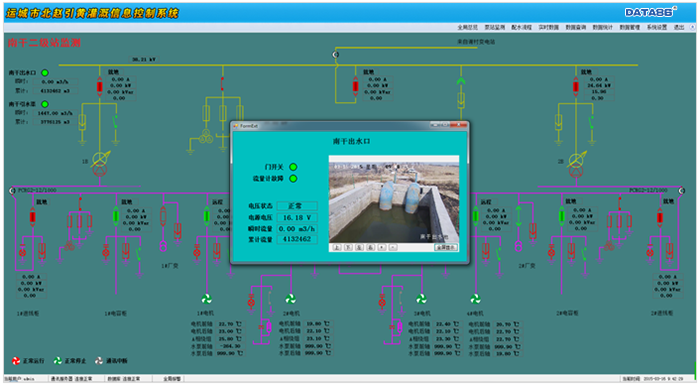Click the 上 camera control button
700x385 pixels.
(x=337, y=247)
